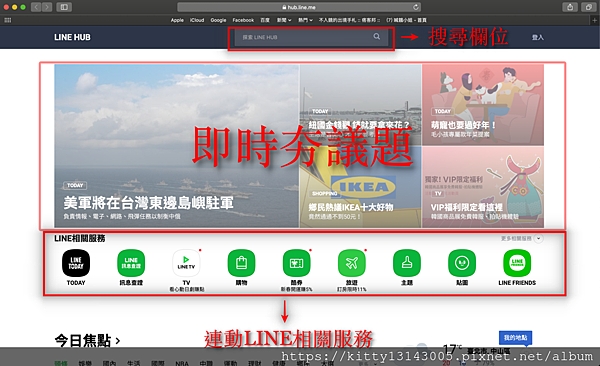Show all tabs with the tab overview button

click(x=588, y=7)
